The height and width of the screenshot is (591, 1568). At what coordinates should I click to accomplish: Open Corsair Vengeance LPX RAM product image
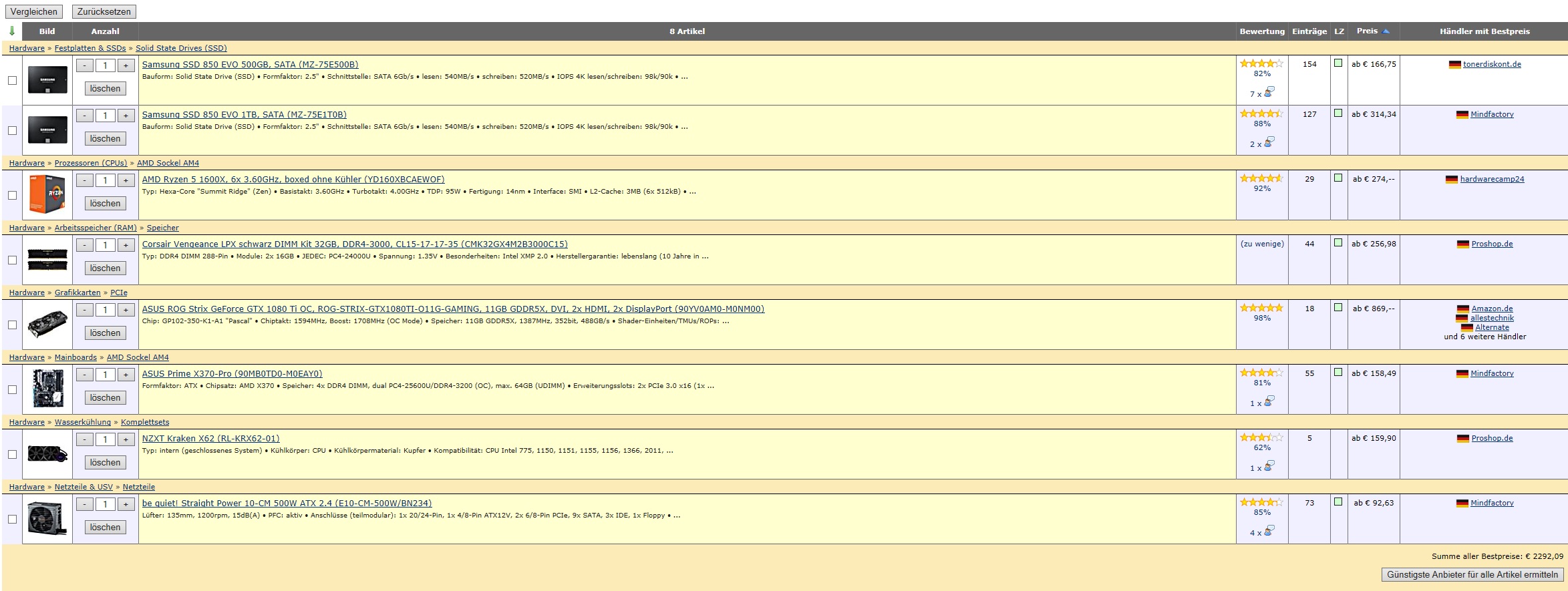(47, 260)
